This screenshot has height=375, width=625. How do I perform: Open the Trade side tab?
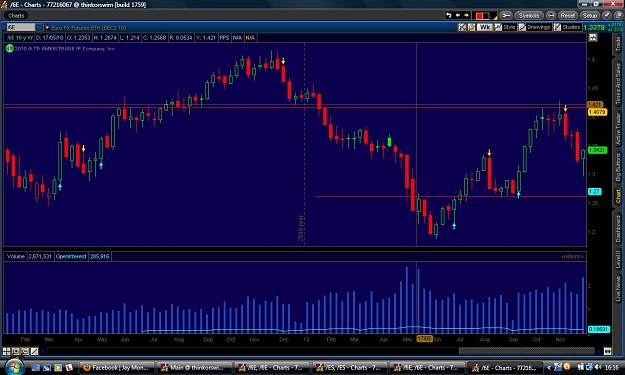point(618,43)
